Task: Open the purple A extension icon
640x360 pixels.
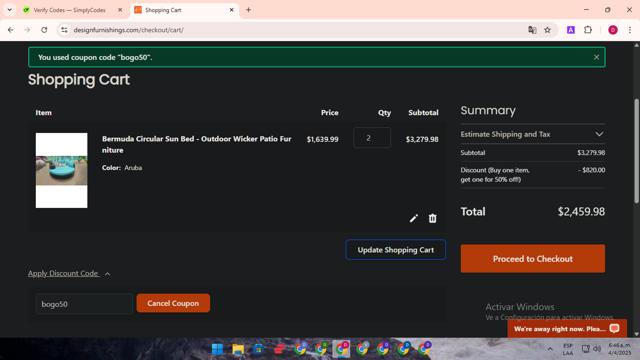Action: click(x=571, y=30)
